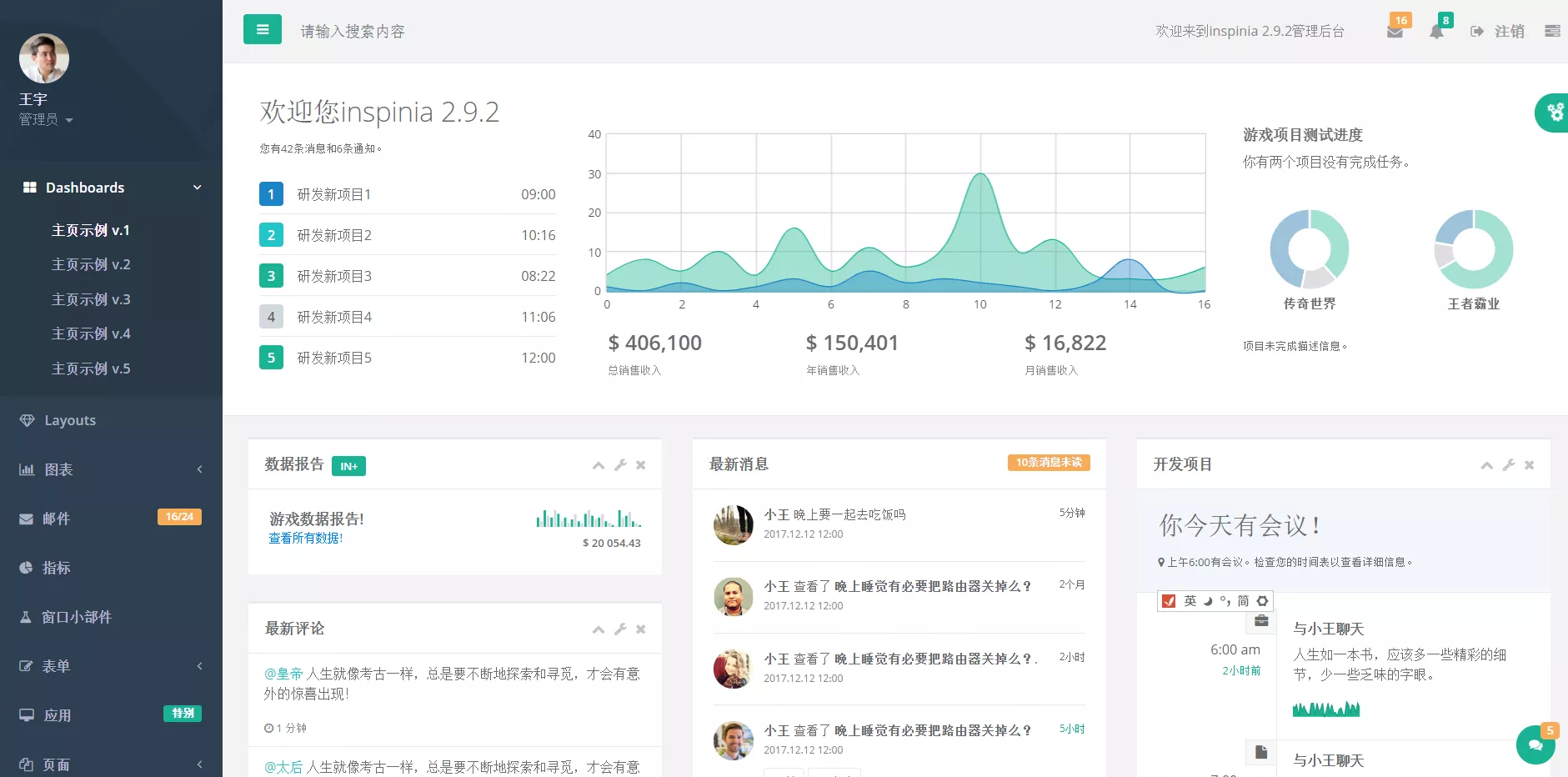Expand the 页面 menu arrow
The image size is (1568, 777).
(199, 764)
